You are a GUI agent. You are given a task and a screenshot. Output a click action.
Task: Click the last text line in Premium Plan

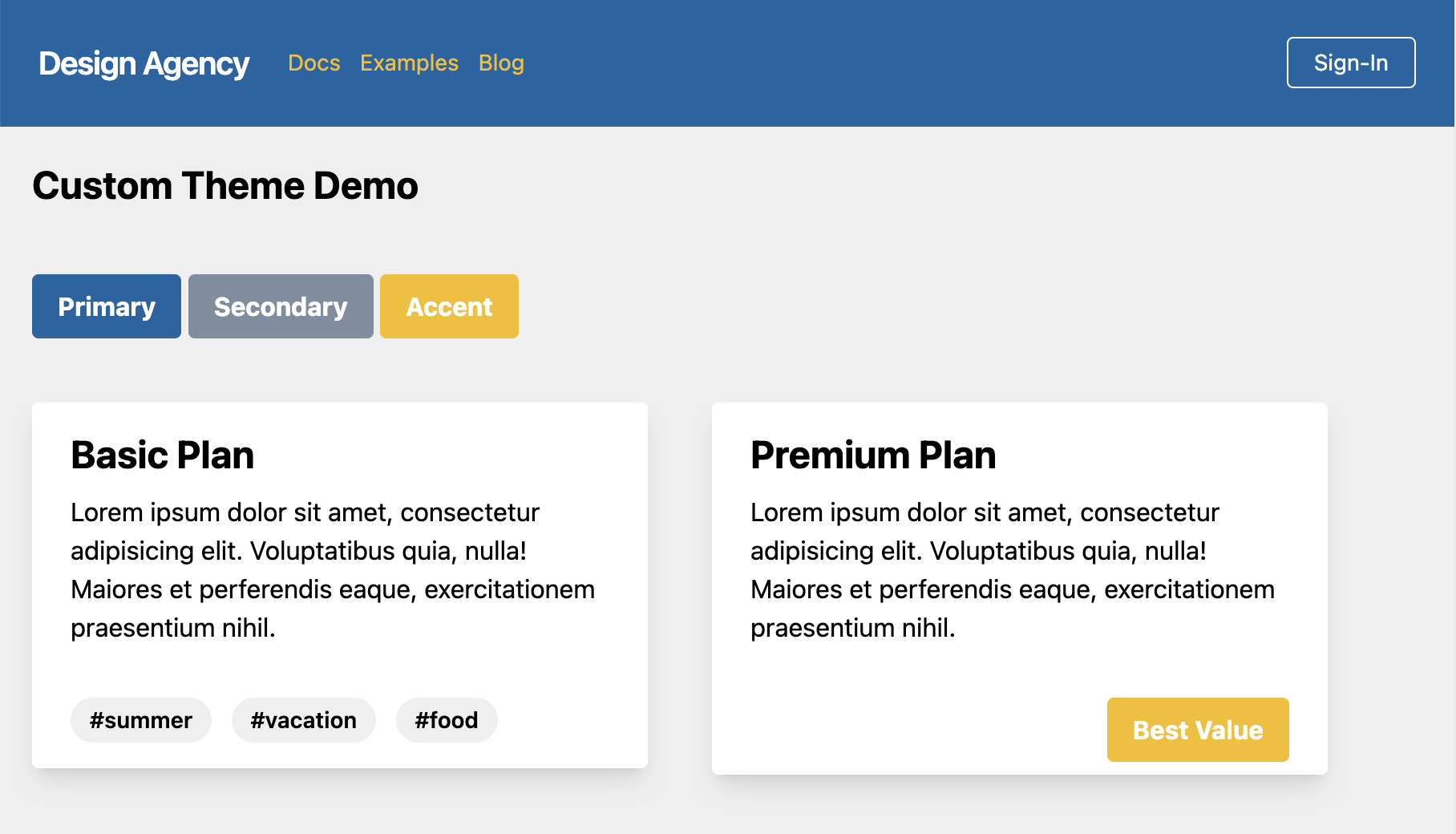[853, 628]
